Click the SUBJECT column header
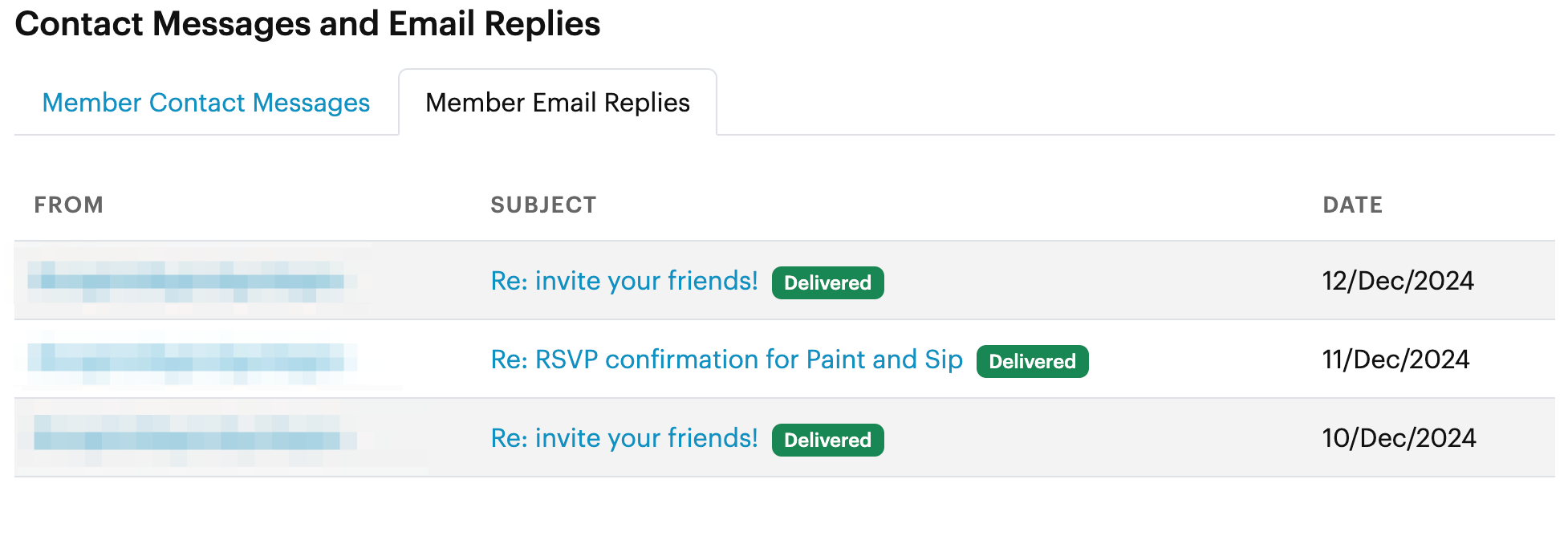Screen dimensions: 1568x536 (x=543, y=205)
